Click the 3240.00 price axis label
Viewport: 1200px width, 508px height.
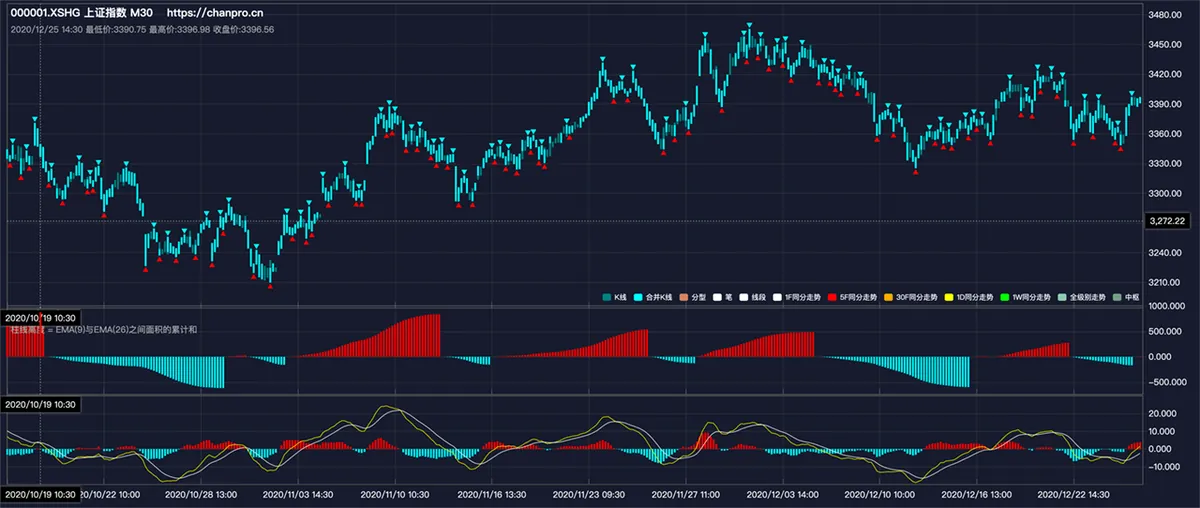click(1166, 252)
